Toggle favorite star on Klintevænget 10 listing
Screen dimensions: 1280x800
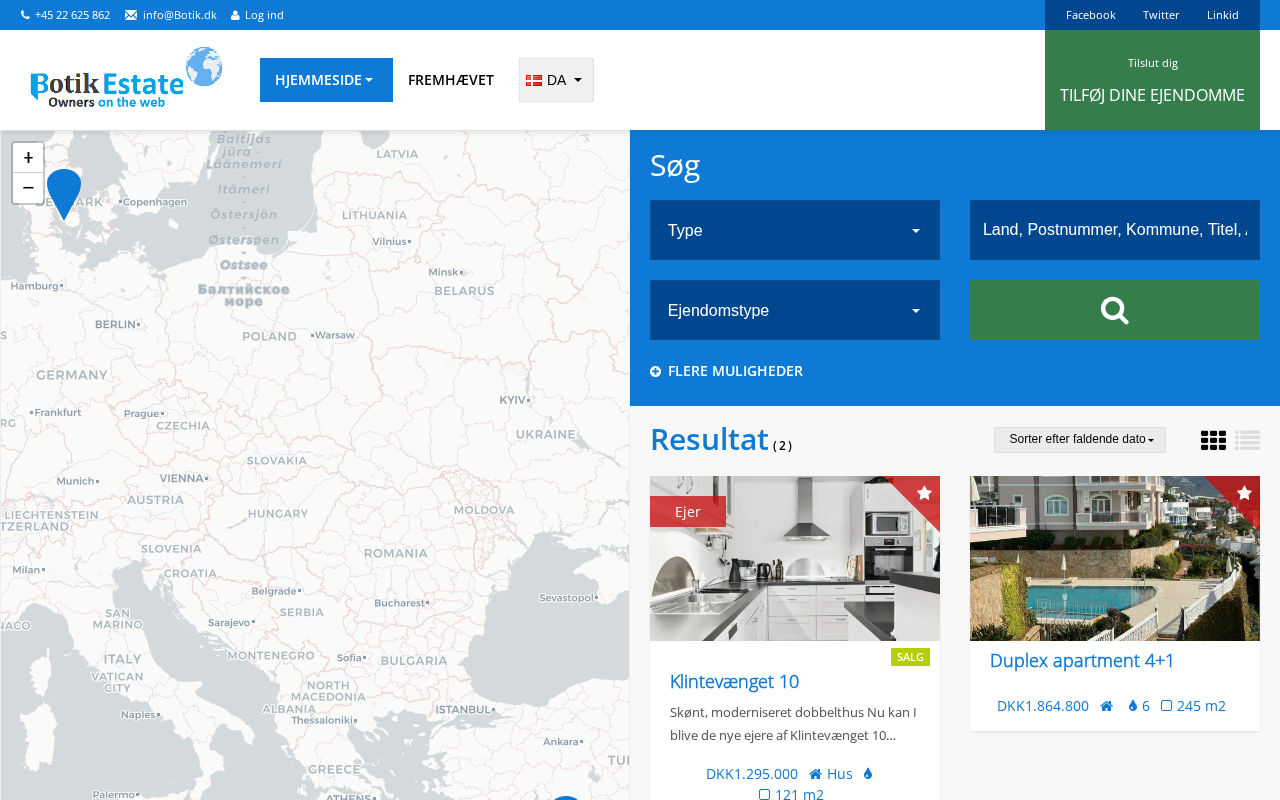tap(924, 493)
